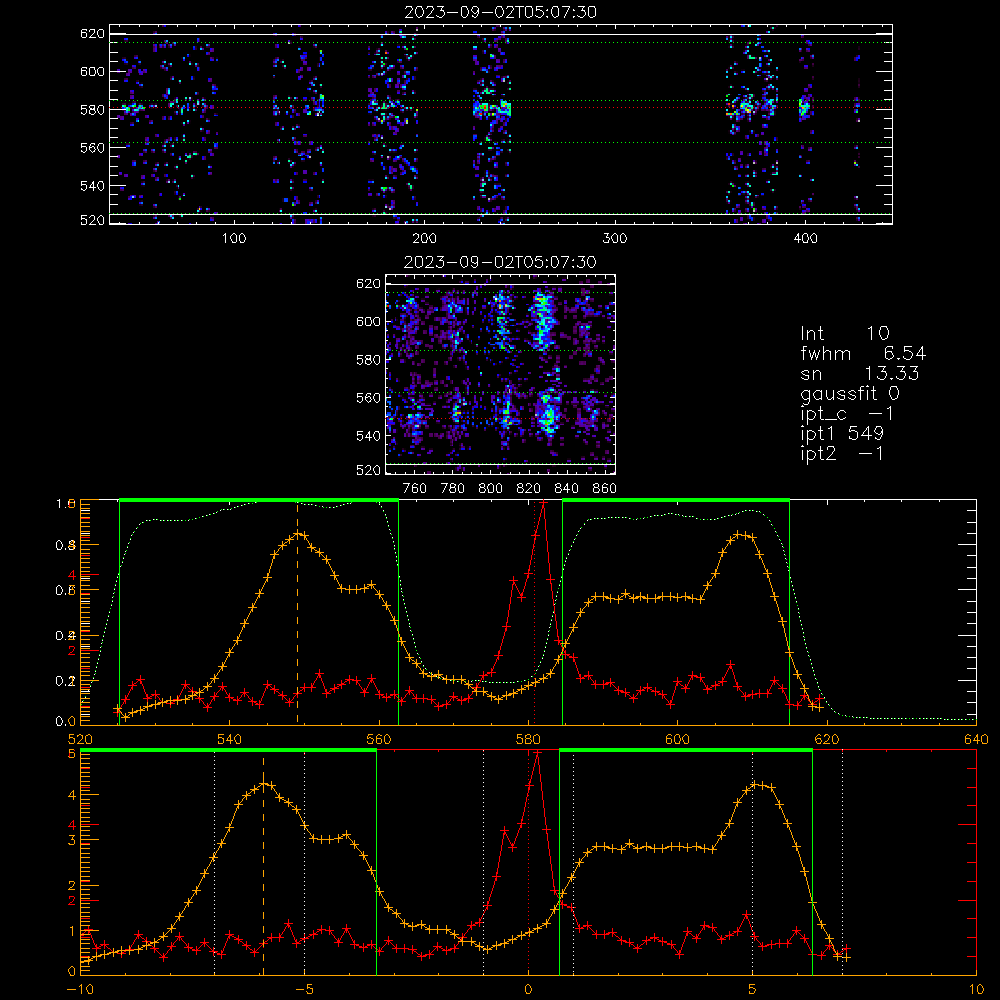Click y-axis label '600' on middle image
Image resolution: width=1000 pixels, height=1000 pixels.
[369, 321]
